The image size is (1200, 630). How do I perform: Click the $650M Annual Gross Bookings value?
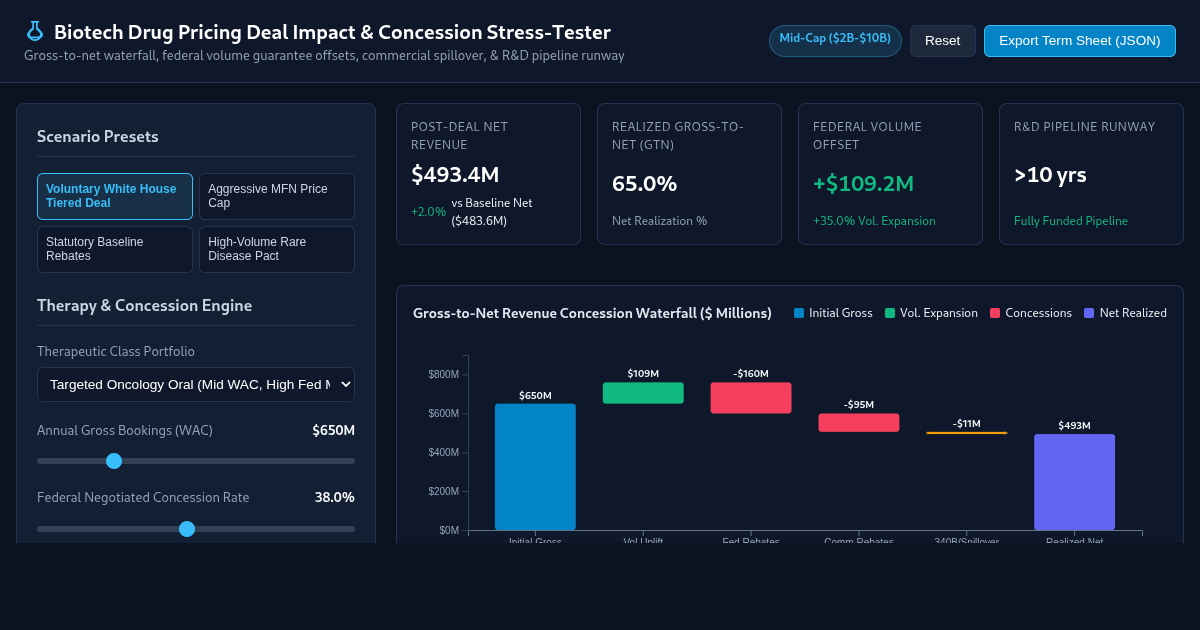(x=333, y=431)
